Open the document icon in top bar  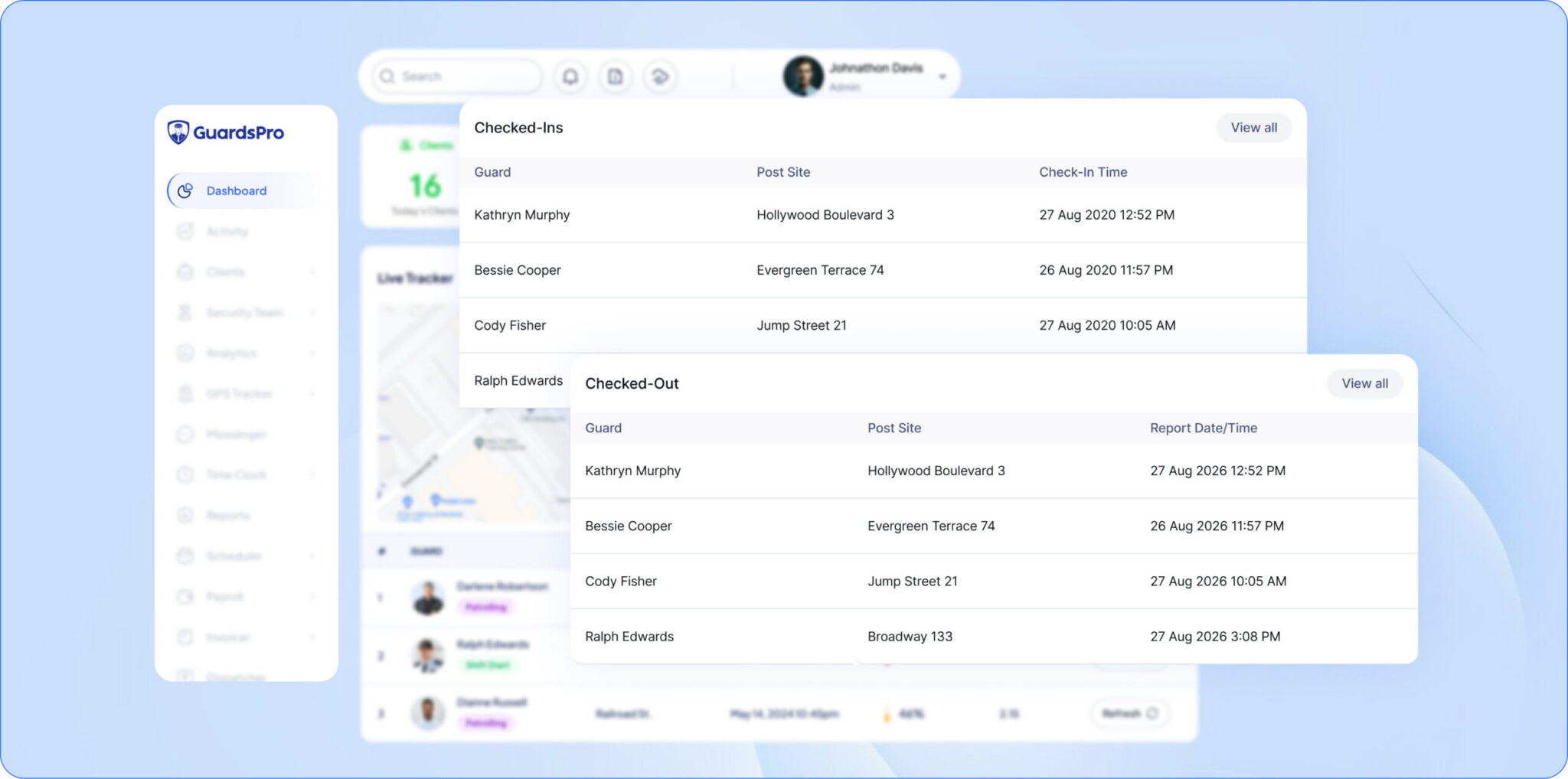pyautogui.click(x=616, y=77)
